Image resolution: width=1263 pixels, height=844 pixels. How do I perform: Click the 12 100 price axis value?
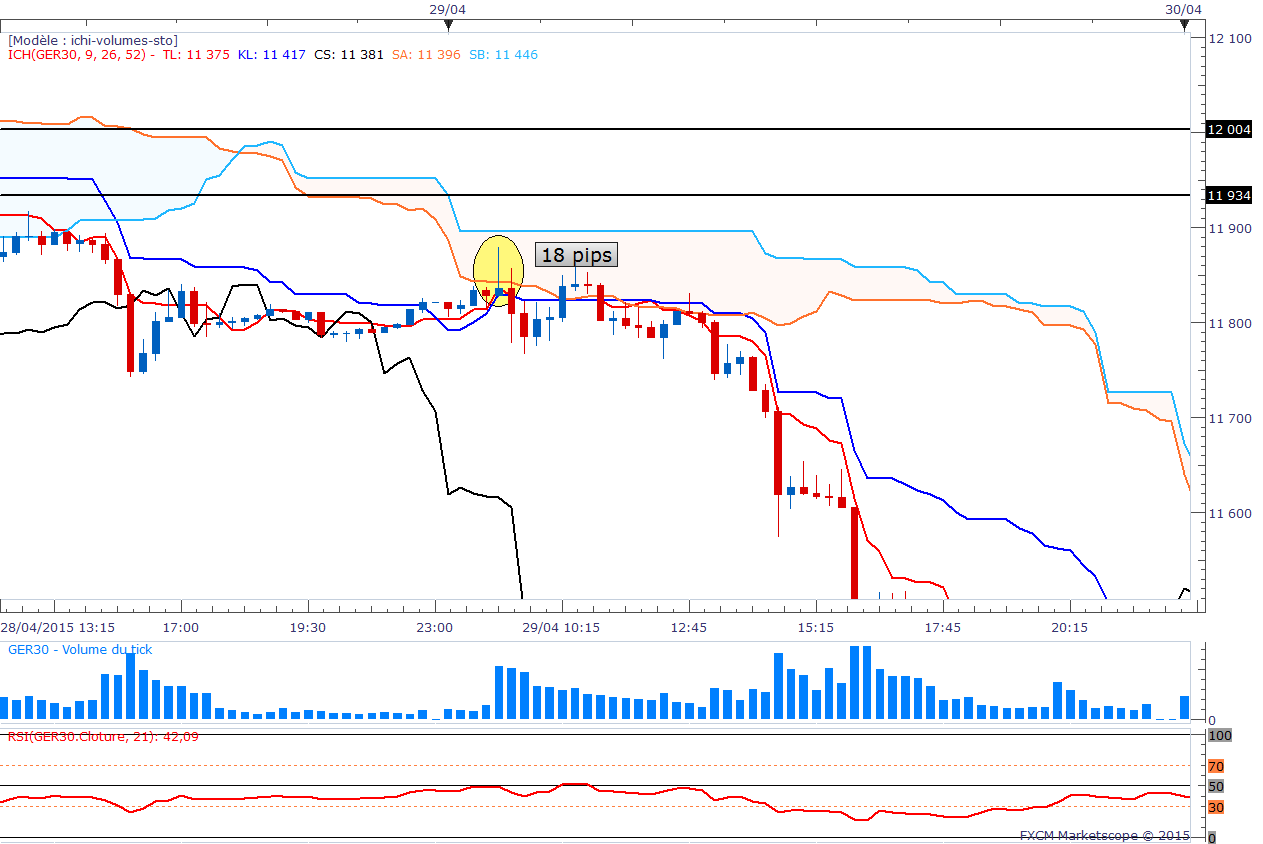click(1229, 38)
